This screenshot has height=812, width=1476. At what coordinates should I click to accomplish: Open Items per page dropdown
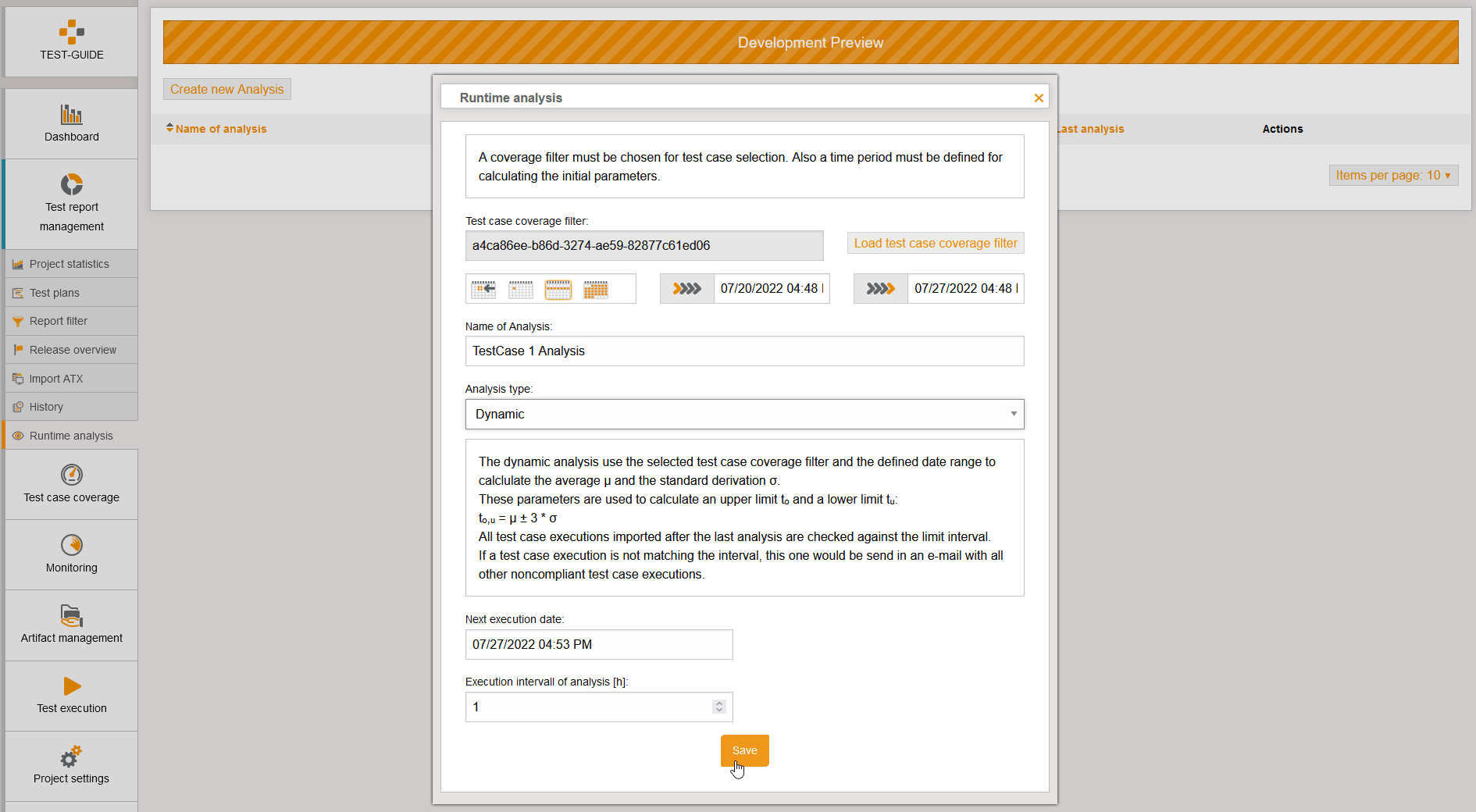(1393, 176)
